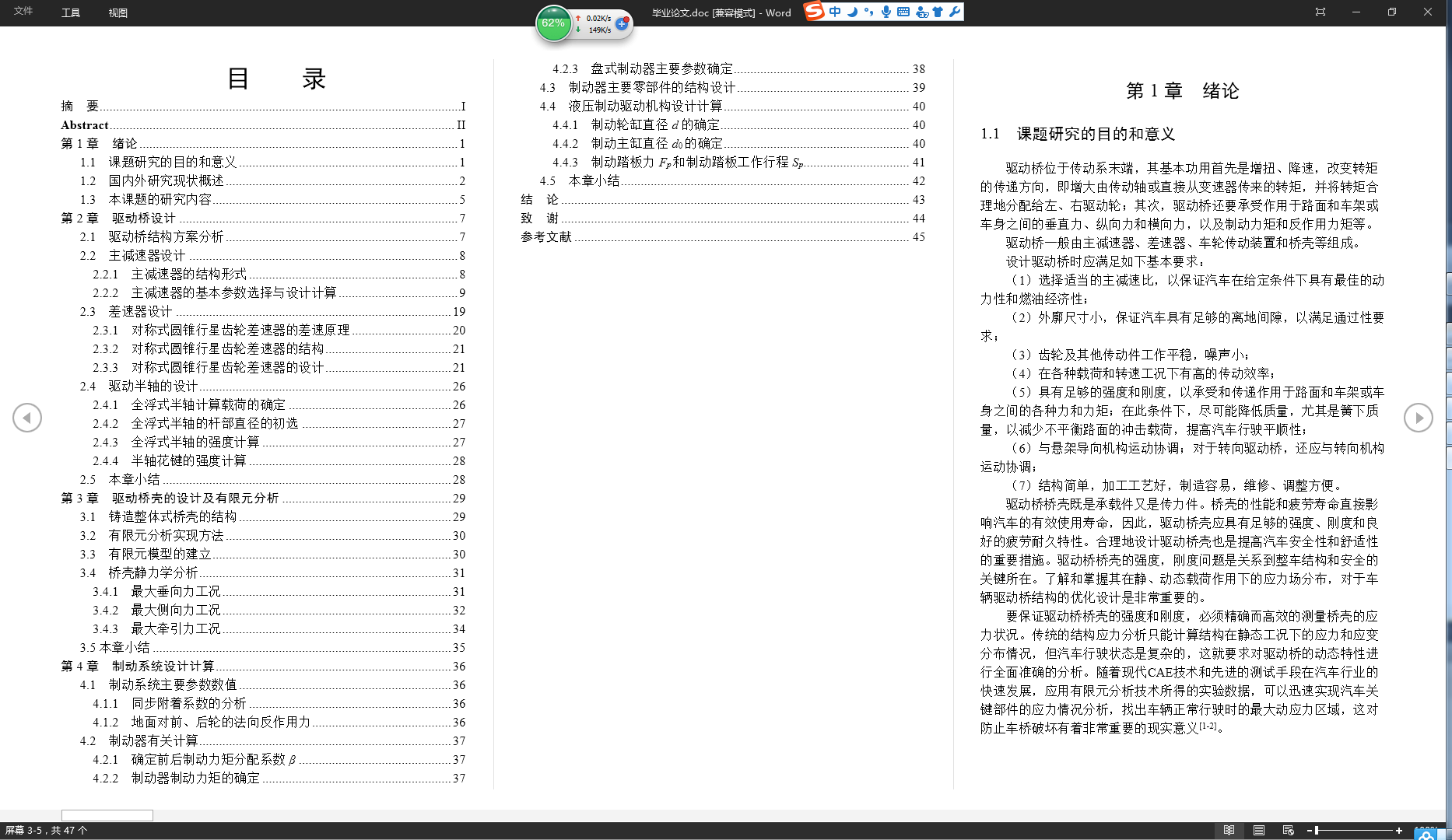Open Sogou skin shirt icon
The image size is (1452, 840).
[x=938, y=12]
